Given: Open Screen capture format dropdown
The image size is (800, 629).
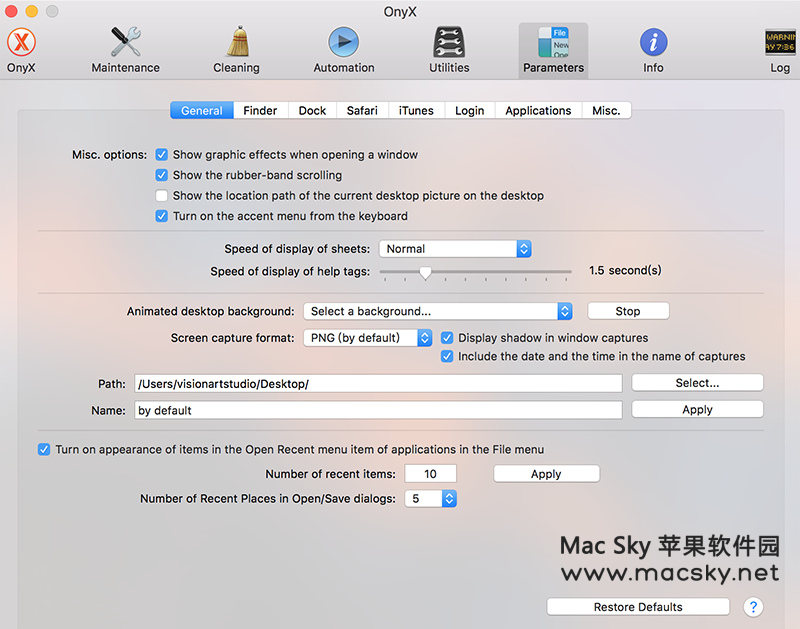Looking at the screenshot, I should 368,338.
